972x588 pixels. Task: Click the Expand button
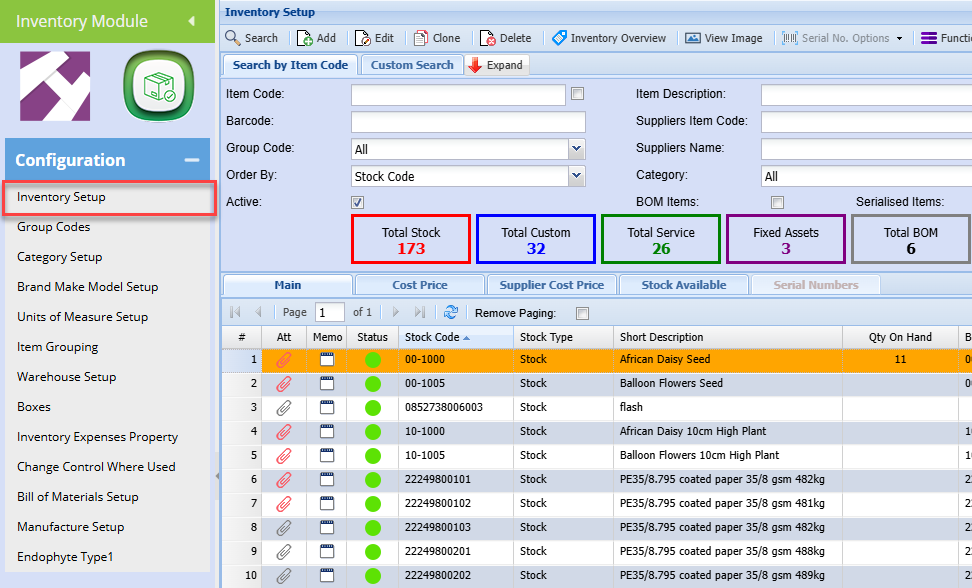coord(496,65)
